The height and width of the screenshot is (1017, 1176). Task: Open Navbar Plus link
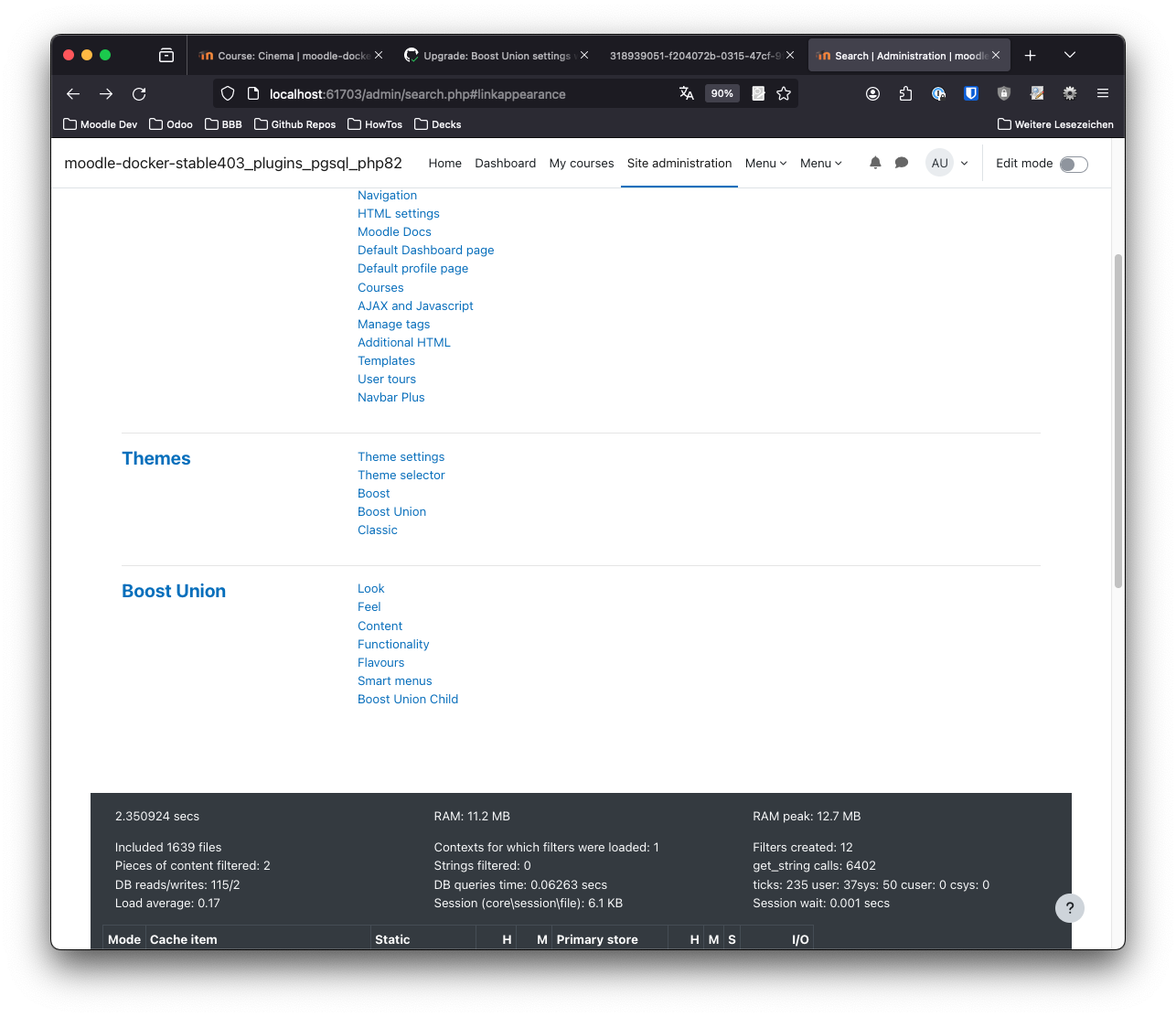point(391,397)
